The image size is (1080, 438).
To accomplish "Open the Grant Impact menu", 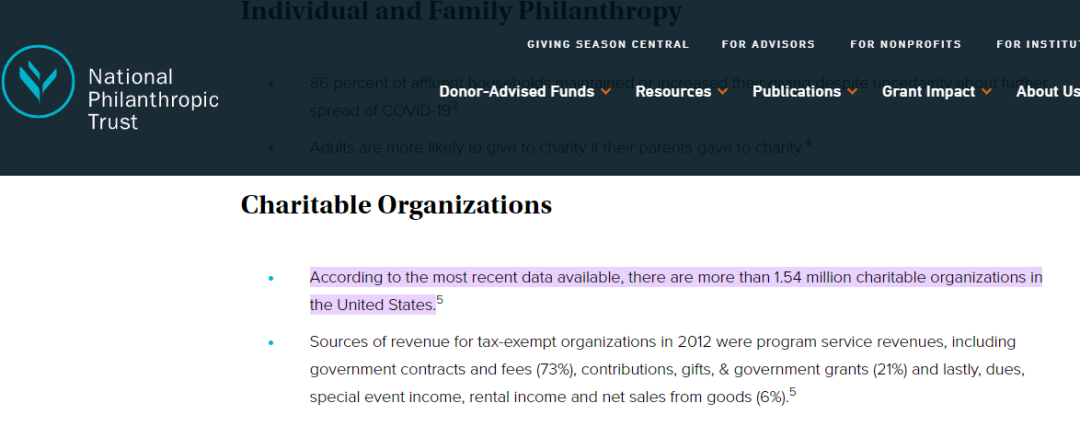I will 928,92.
